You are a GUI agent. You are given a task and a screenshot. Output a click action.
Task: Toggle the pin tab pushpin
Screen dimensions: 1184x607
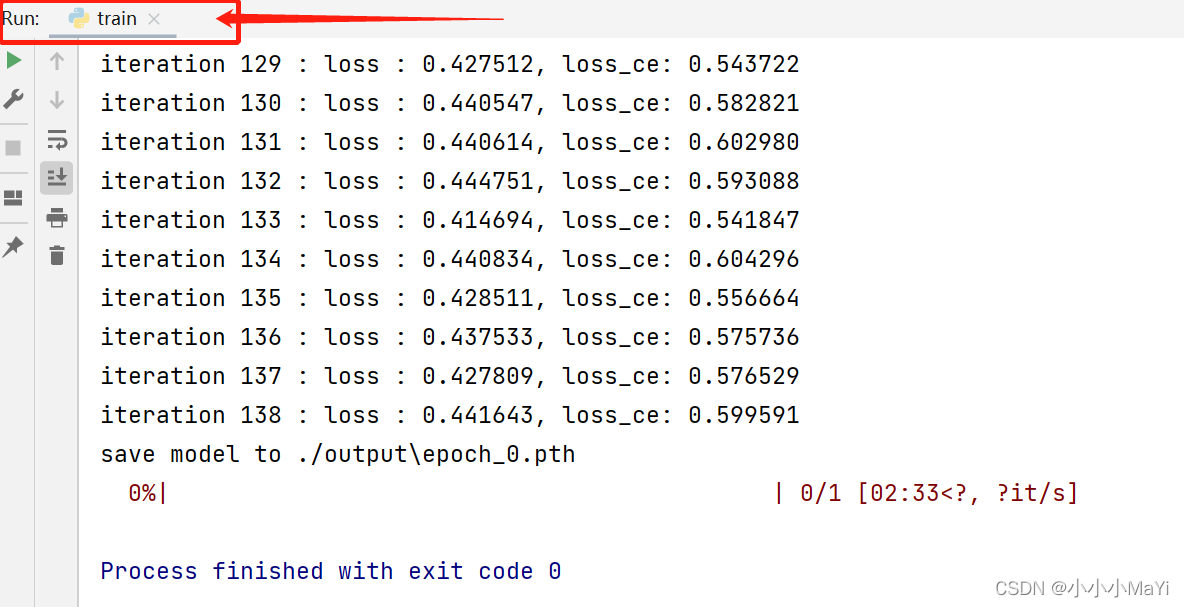pyautogui.click(x=13, y=247)
